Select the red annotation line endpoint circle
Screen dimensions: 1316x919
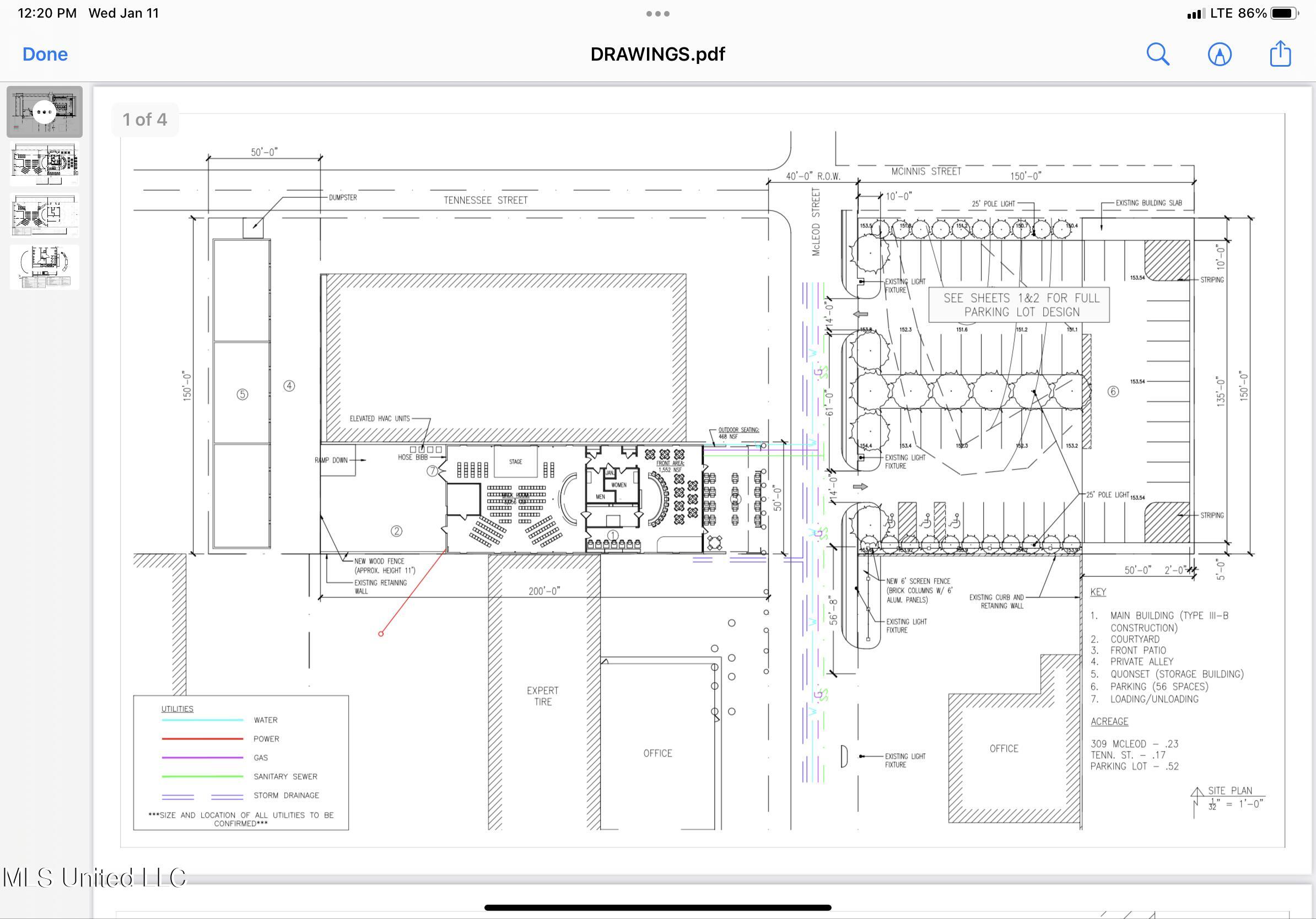click(x=381, y=634)
